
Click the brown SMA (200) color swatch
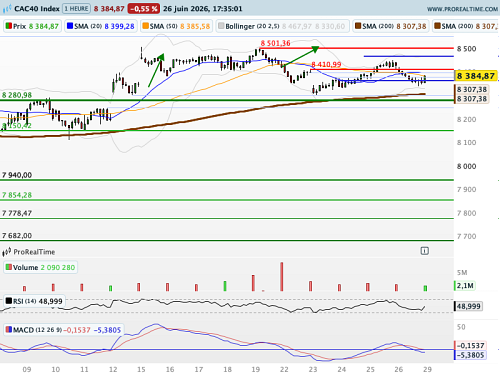(x=358, y=26)
